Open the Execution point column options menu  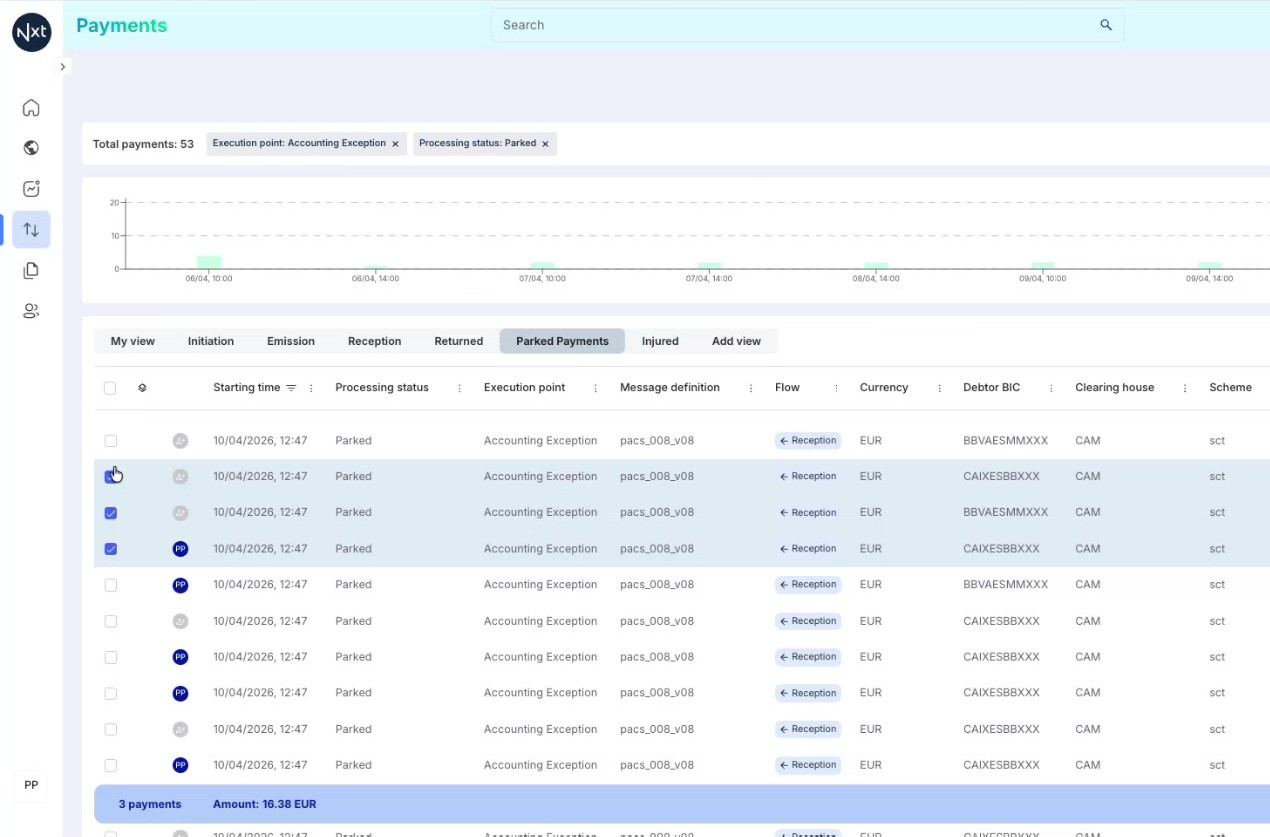[x=596, y=388]
